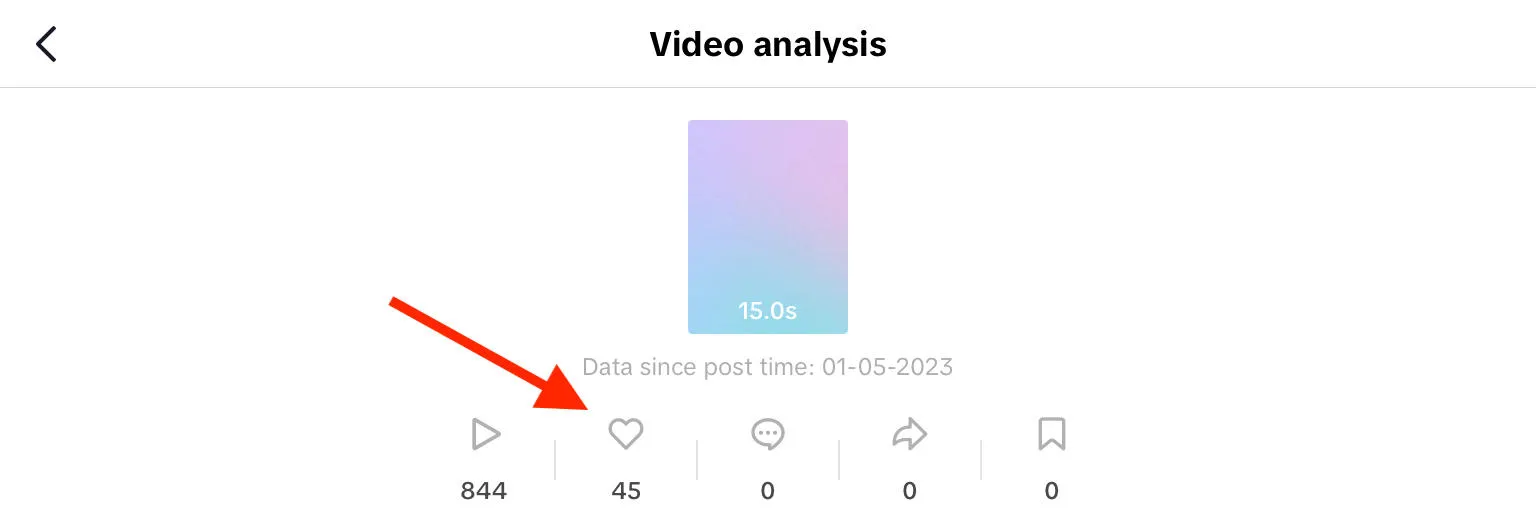The width and height of the screenshot is (1536, 528).
Task: Tap the bookmark saves icon
Action: point(1051,434)
